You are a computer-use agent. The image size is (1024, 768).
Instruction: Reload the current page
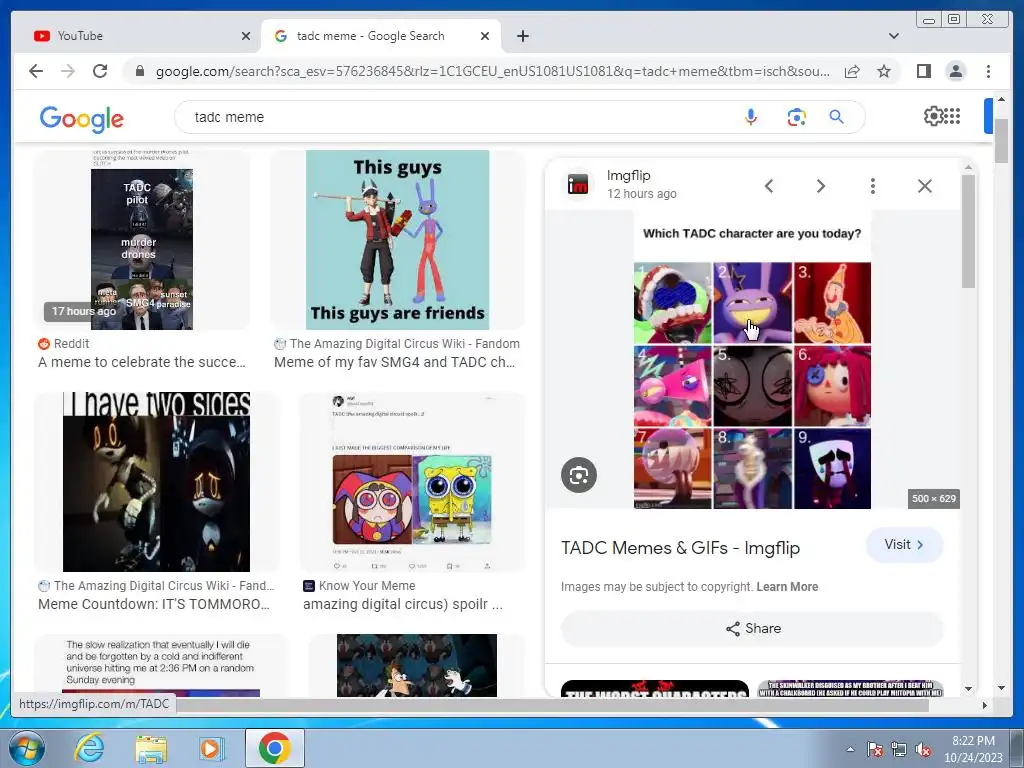[x=100, y=71]
